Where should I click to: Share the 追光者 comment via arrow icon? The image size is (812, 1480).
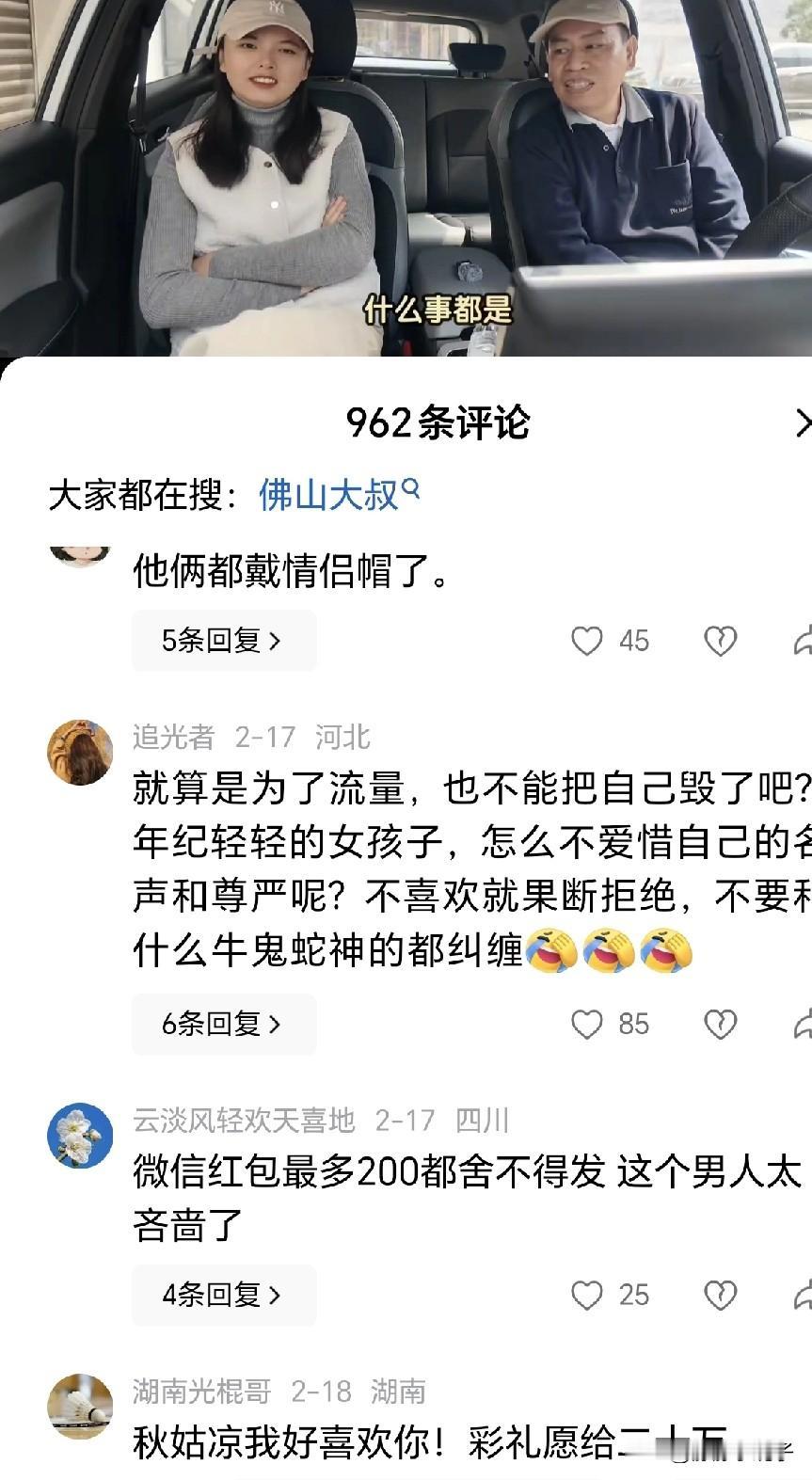803,1024
